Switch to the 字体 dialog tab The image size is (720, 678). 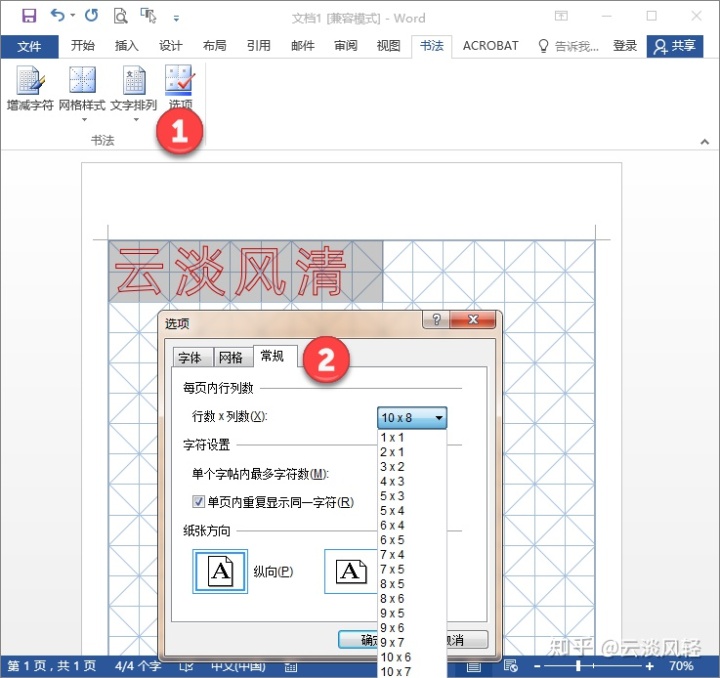pyautogui.click(x=192, y=358)
